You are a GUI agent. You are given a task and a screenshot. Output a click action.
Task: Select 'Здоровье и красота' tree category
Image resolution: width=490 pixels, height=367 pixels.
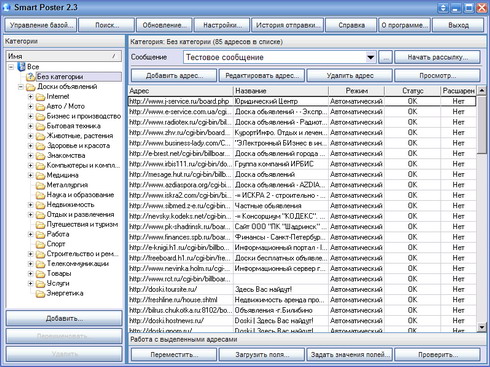coord(78,146)
